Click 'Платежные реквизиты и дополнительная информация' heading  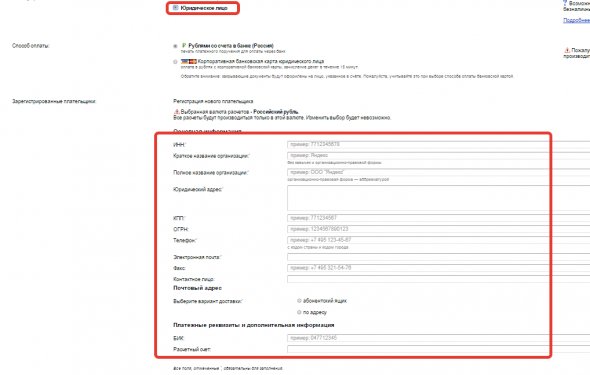(x=254, y=325)
